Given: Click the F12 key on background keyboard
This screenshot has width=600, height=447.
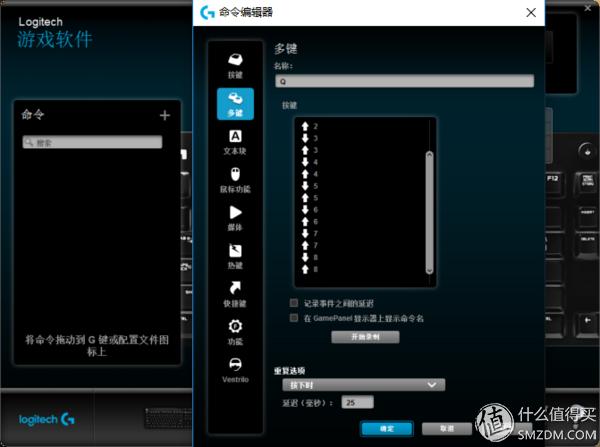Looking at the screenshot, I should click(554, 184).
